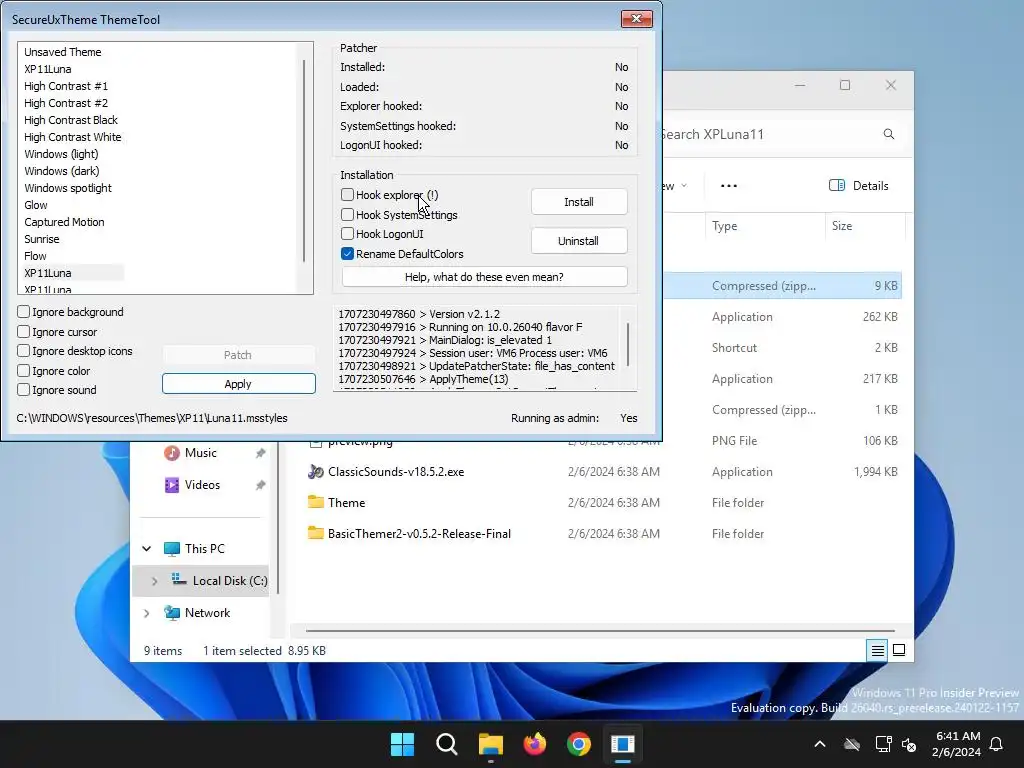
Task: Click the Uninstall button
Action: 579,241
